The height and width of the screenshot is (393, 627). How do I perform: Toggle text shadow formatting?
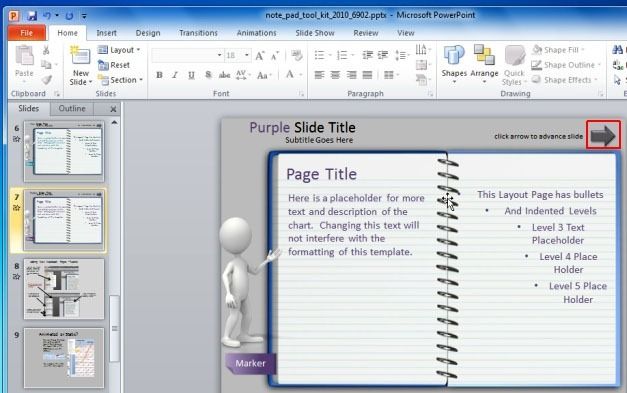pyautogui.click(x=208, y=75)
